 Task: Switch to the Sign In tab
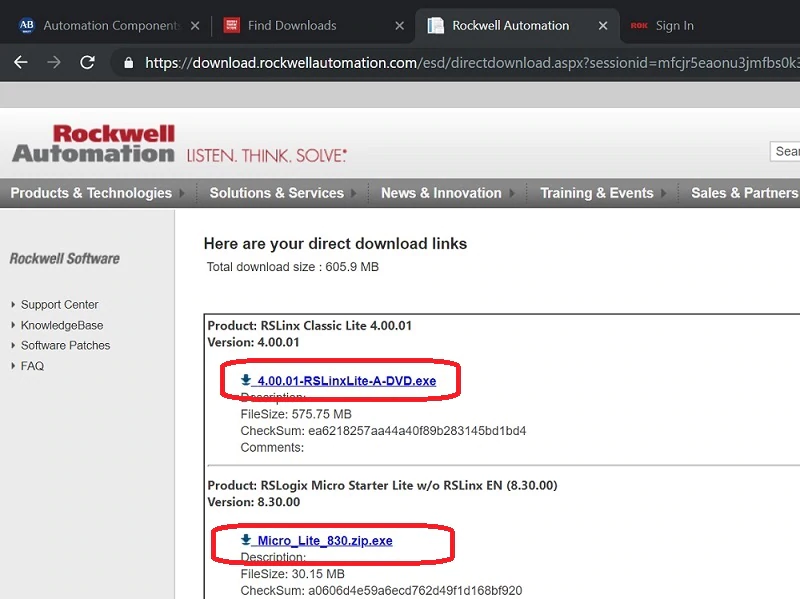pyautogui.click(x=674, y=26)
